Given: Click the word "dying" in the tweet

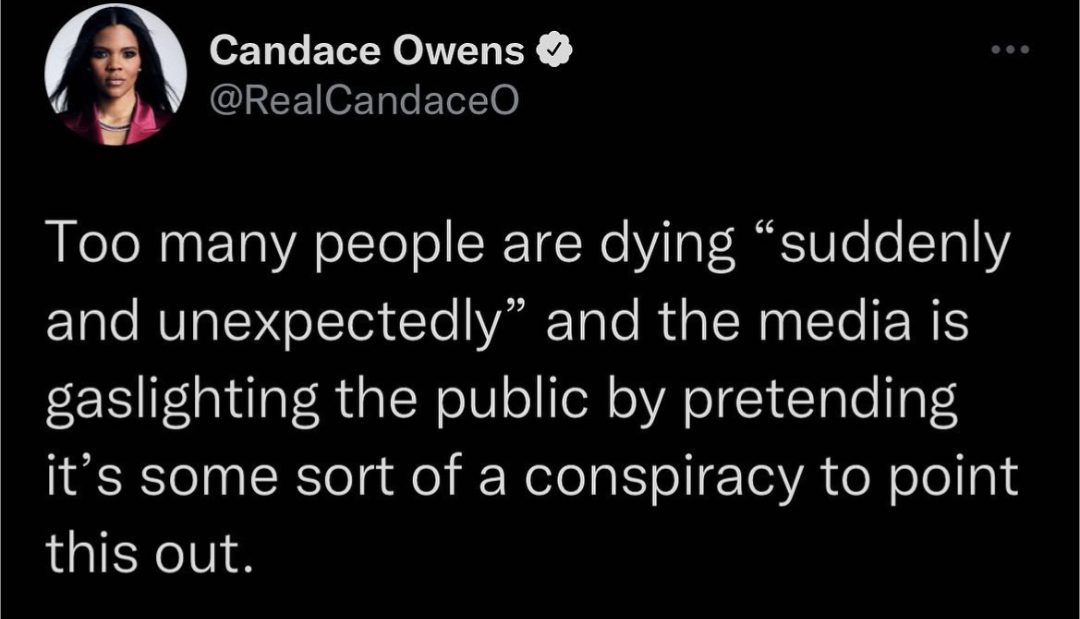Looking at the screenshot, I should click(x=667, y=244).
